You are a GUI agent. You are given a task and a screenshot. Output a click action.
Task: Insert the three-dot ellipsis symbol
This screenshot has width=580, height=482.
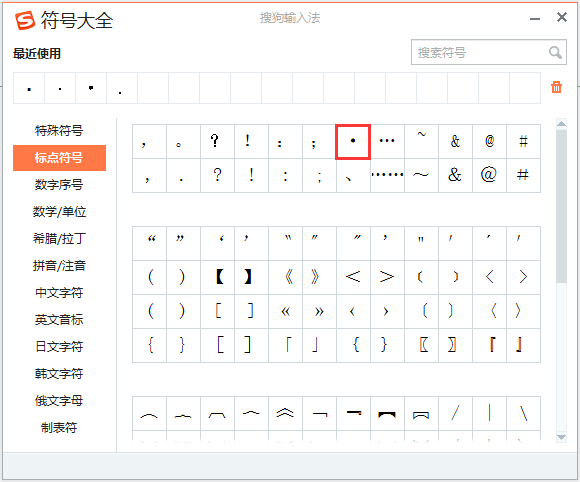(x=387, y=142)
